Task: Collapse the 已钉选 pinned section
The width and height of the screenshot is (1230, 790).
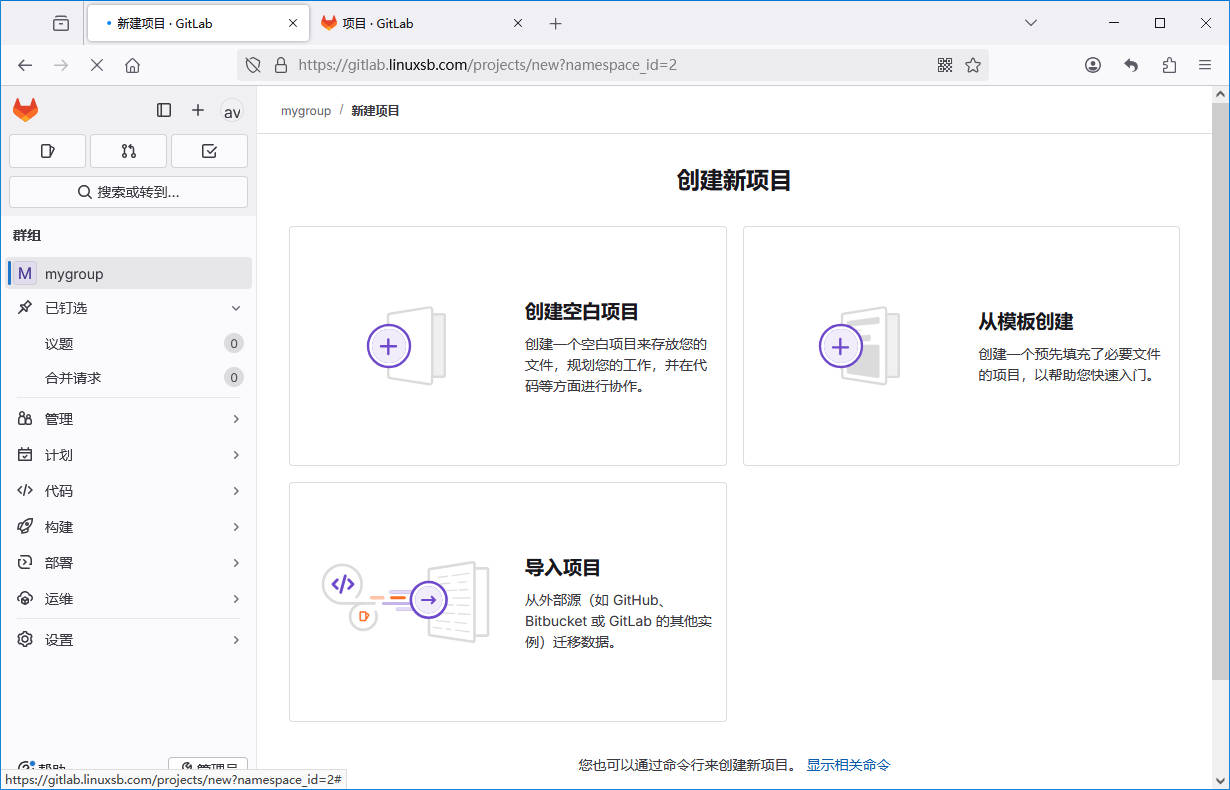Action: pyautogui.click(x=236, y=308)
